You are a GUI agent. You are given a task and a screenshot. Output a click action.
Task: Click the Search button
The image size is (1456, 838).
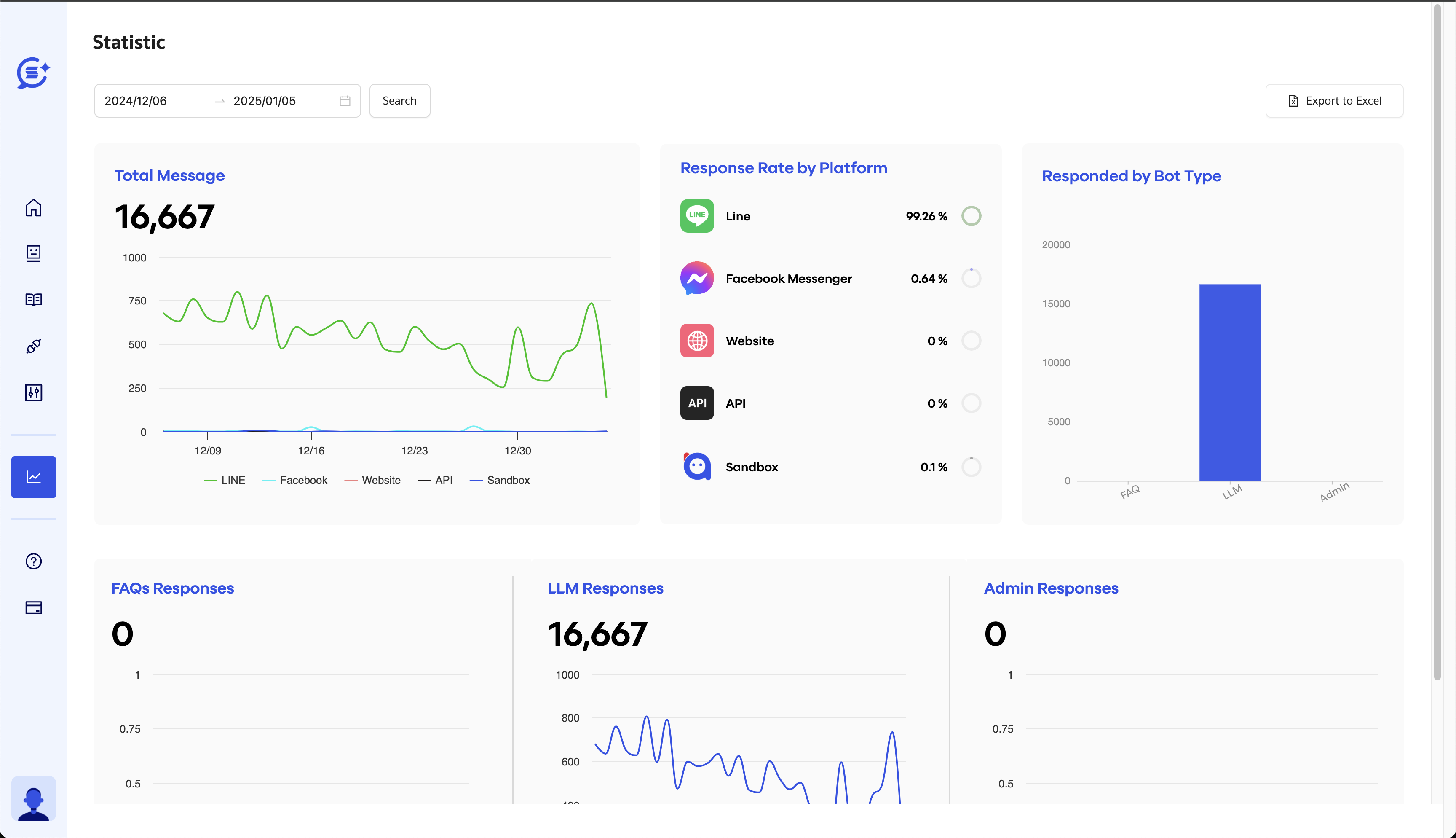(400, 100)
